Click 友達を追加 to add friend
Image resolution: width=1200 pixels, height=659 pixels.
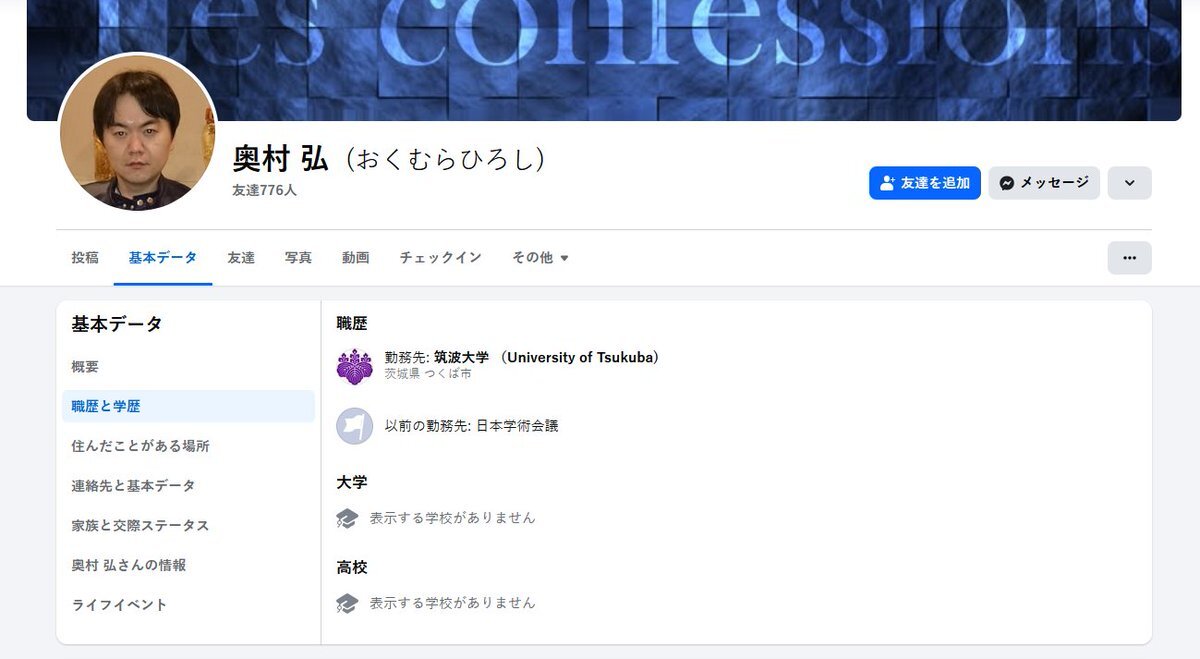tap(925, 183)
